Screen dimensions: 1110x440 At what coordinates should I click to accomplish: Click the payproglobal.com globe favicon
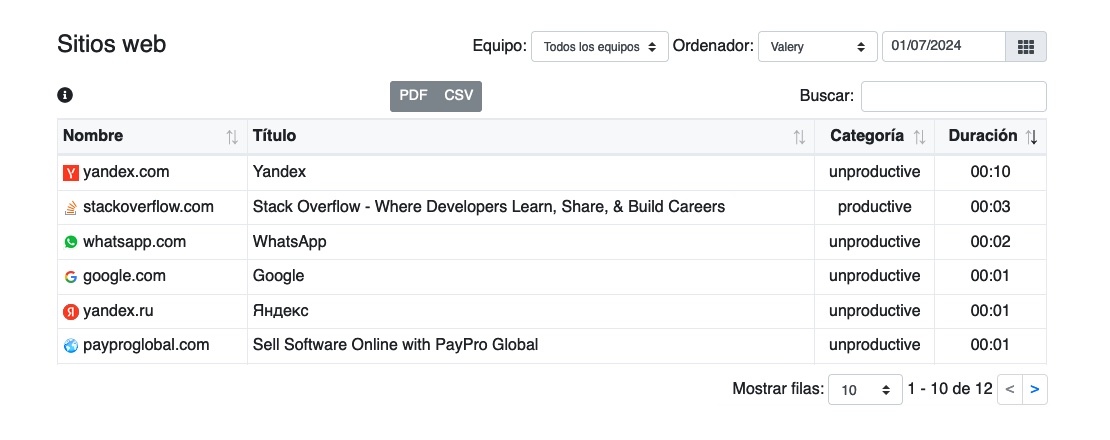pyautogui.click(x=71, y=345)
